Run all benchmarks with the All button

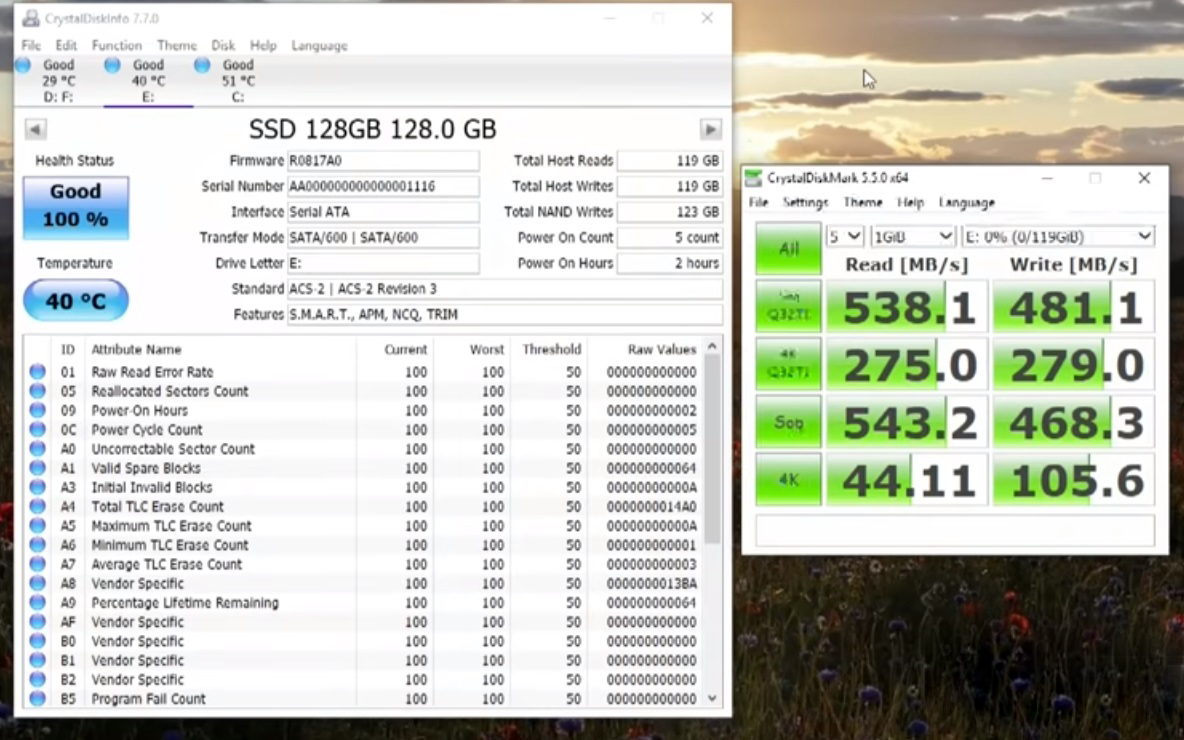tap(788, 248)
